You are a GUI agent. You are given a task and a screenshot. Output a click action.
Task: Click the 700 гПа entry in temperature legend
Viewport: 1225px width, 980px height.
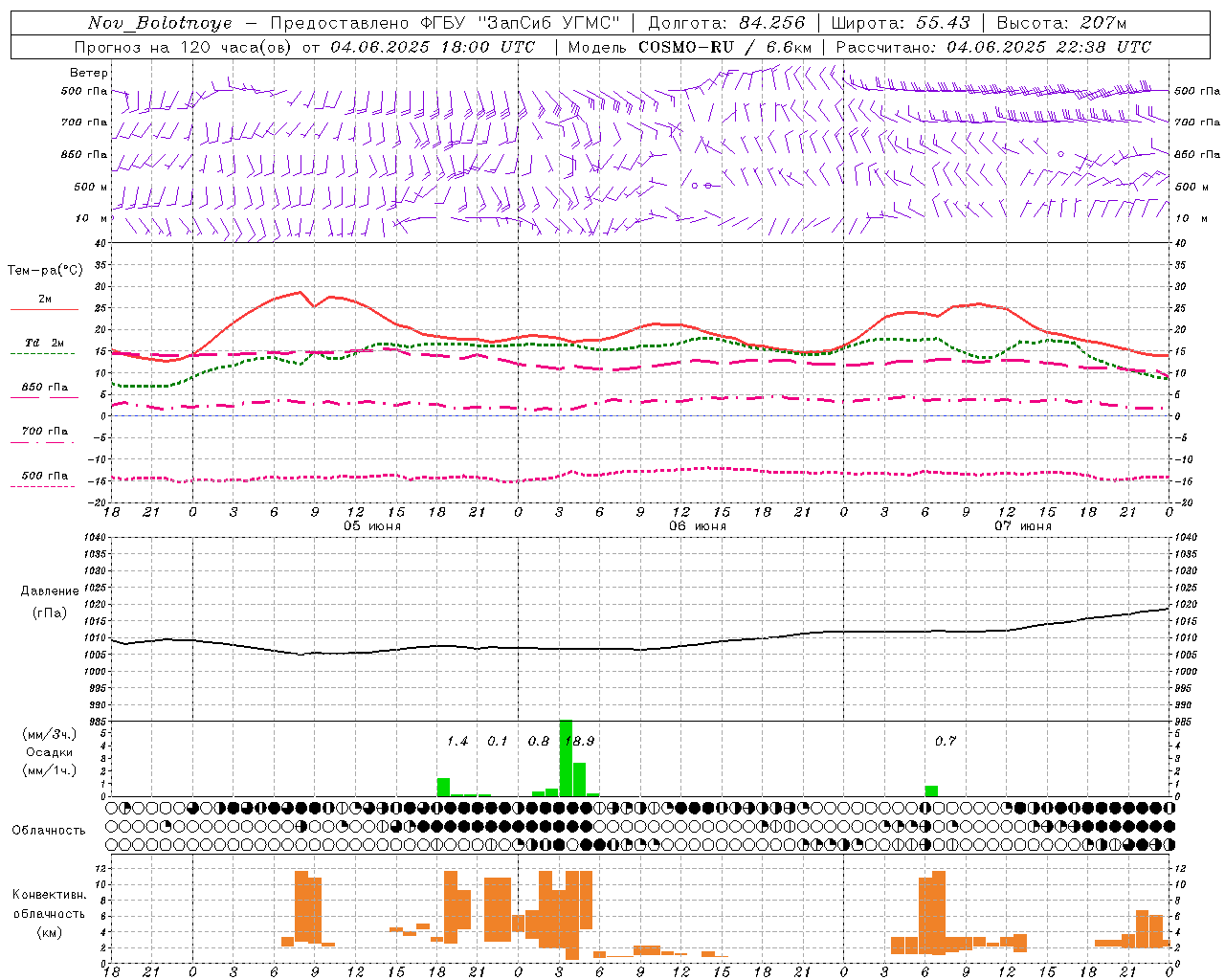(45, 431)
